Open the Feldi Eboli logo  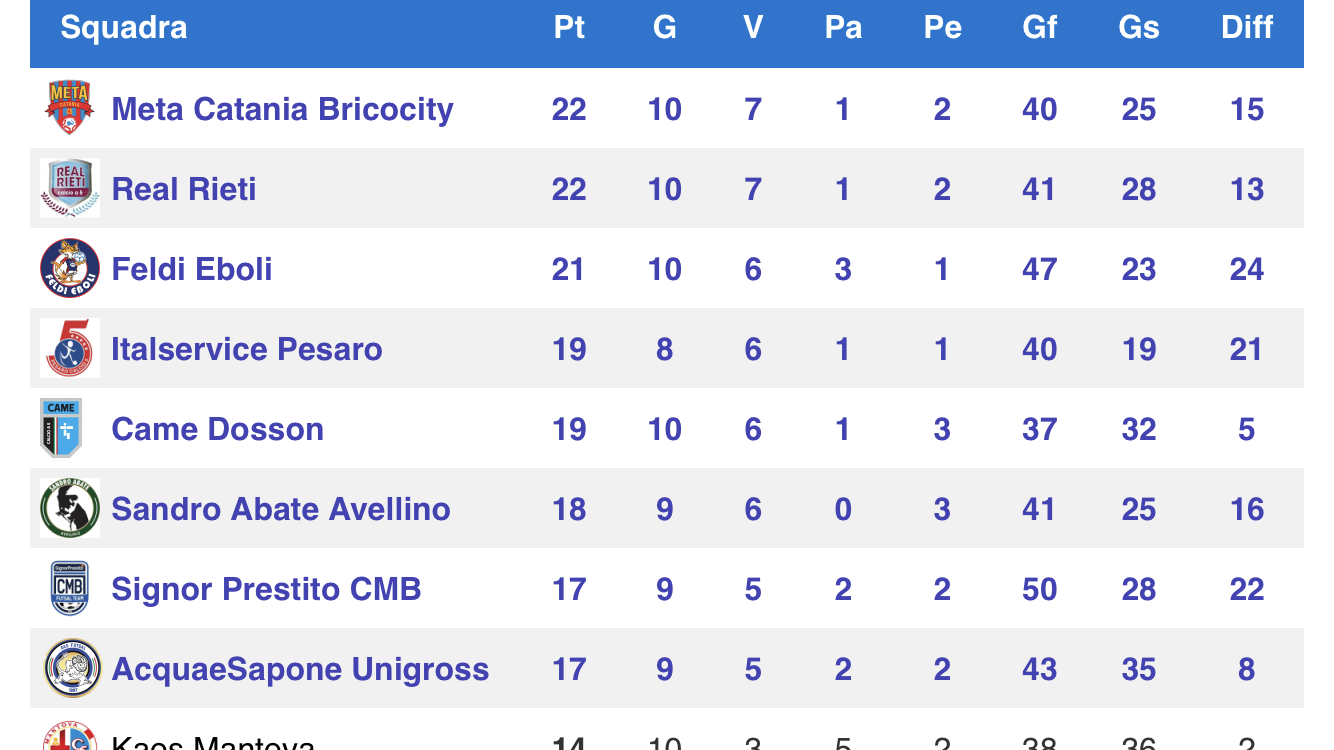(x=70, y=268)
